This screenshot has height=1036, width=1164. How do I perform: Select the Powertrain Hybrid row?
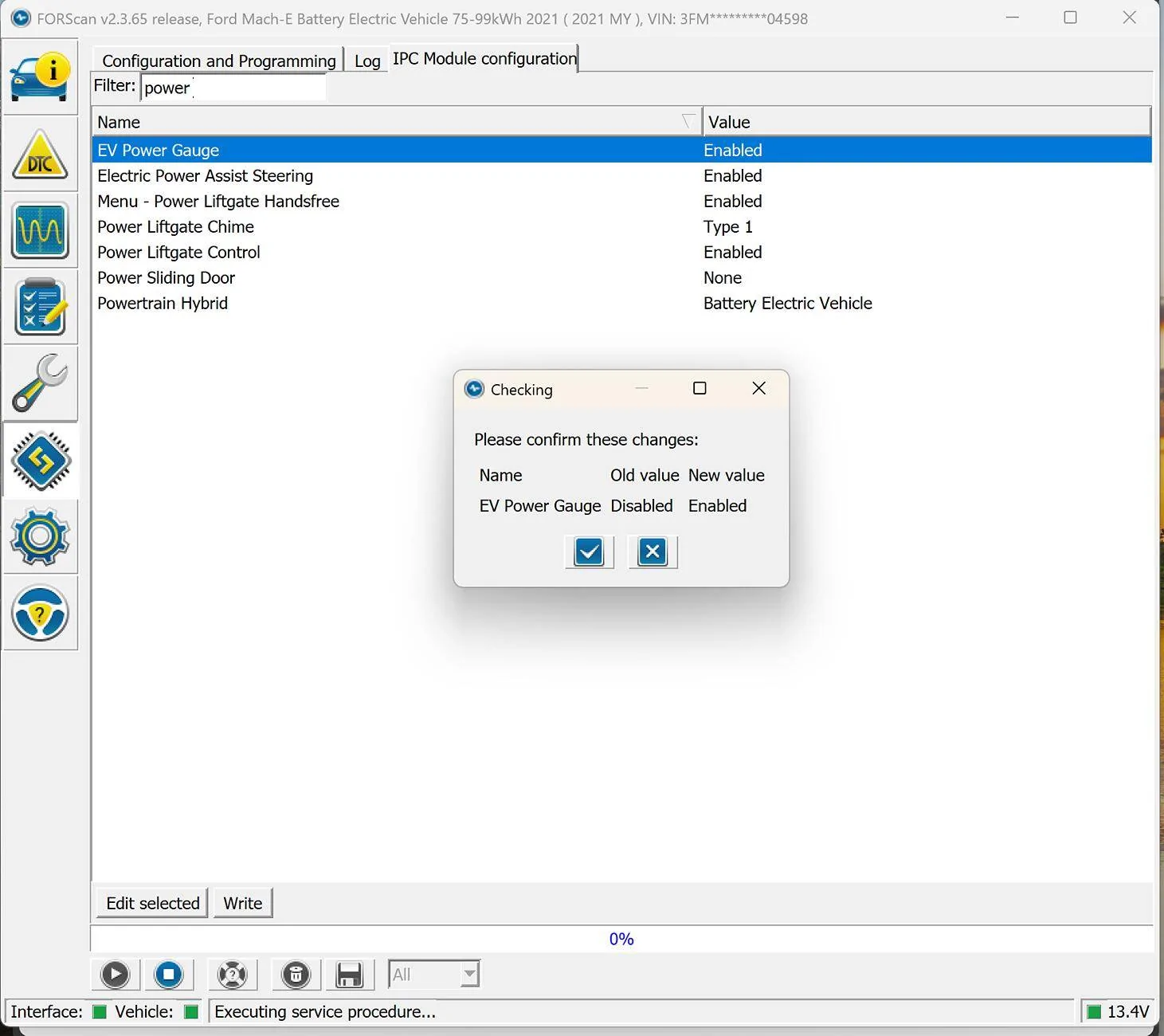[x=621, y=303]
